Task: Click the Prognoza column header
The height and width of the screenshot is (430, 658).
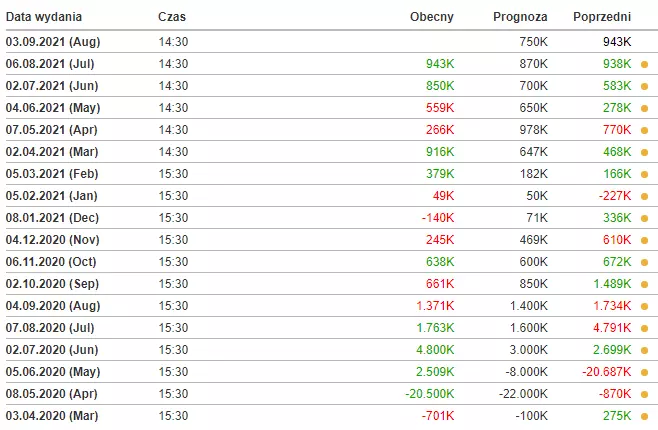Action: pyautogui.click(x=520, y=17)
